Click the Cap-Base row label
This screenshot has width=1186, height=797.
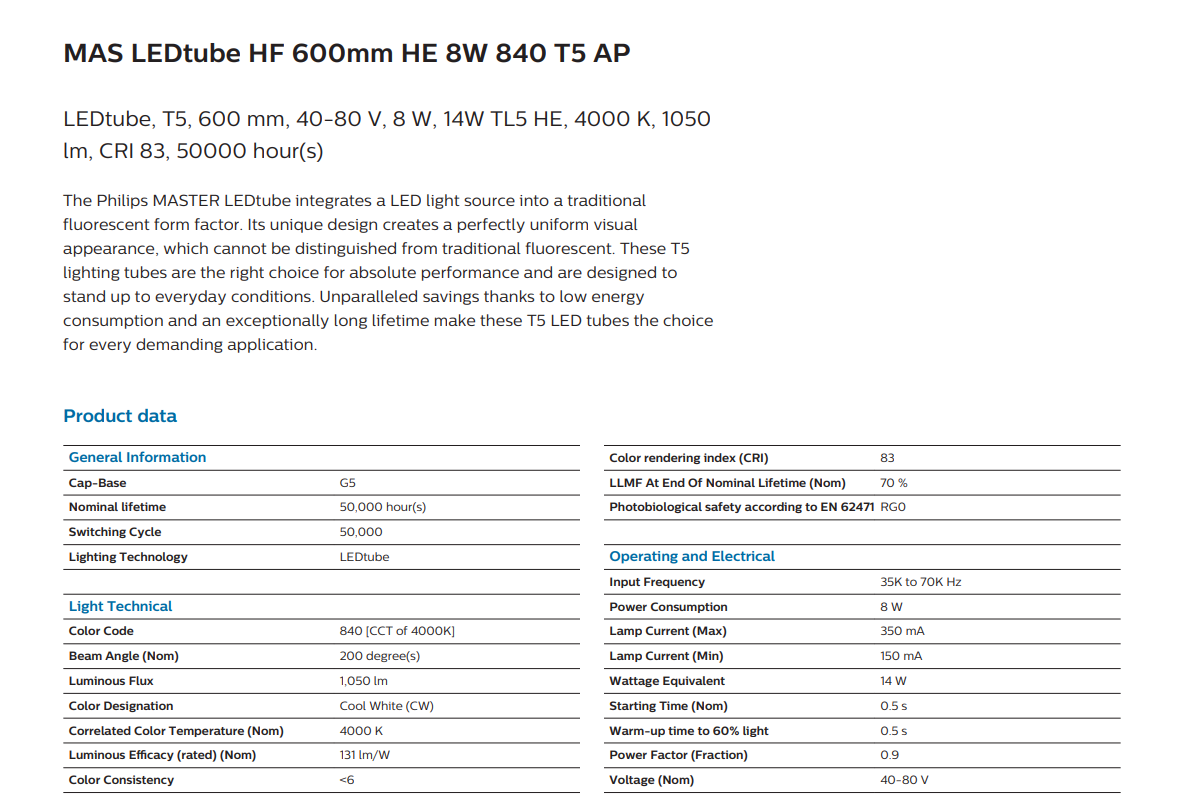[97, 482]
